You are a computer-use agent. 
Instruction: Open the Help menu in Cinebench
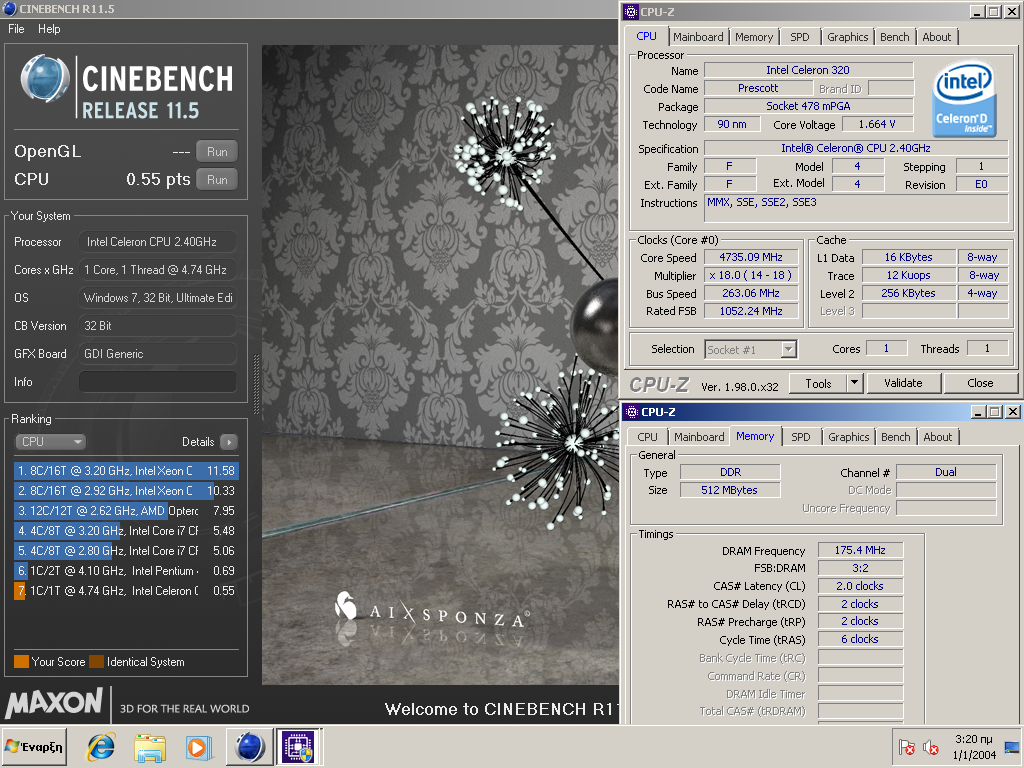point(49,29)
